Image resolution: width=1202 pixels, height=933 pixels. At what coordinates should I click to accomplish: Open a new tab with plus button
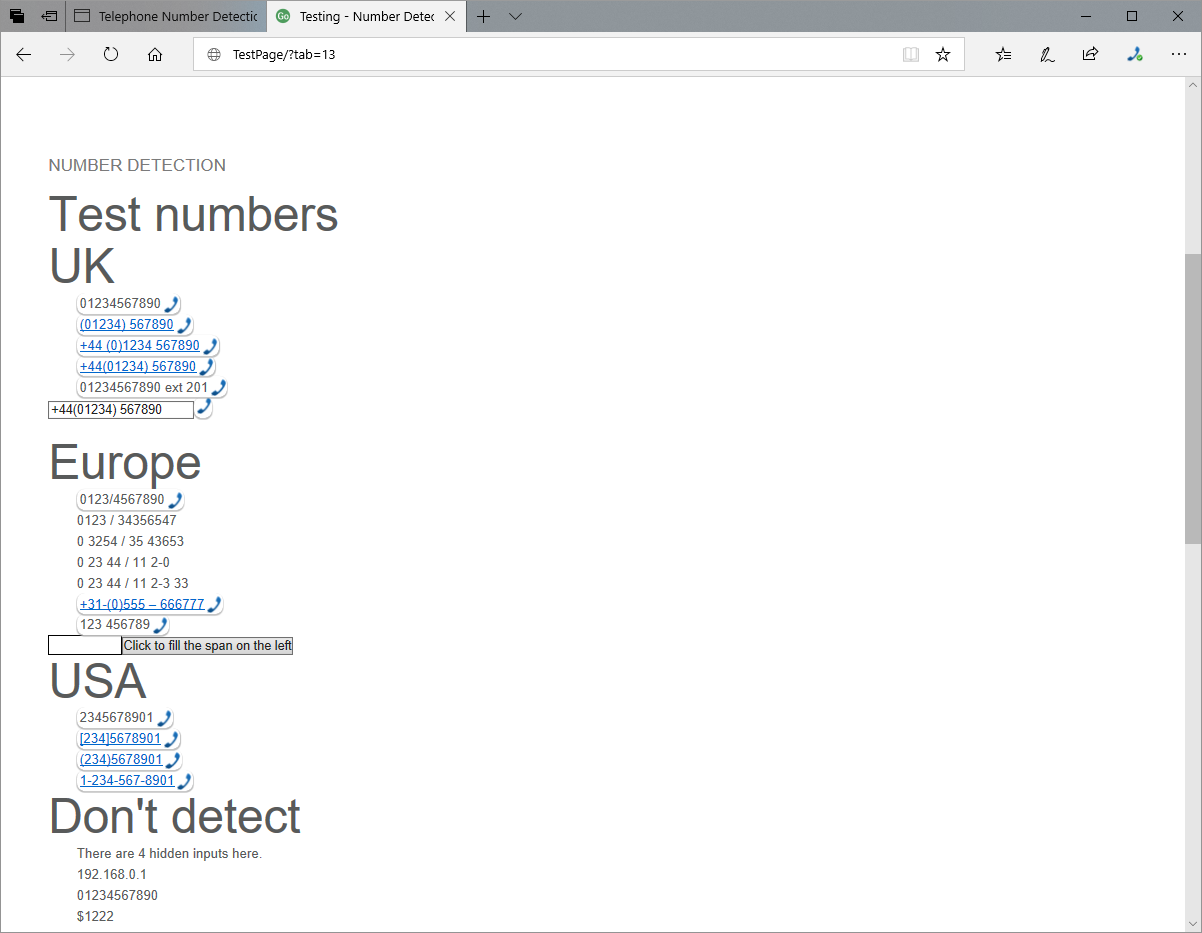pyautogui.click(x=483, y=16)
